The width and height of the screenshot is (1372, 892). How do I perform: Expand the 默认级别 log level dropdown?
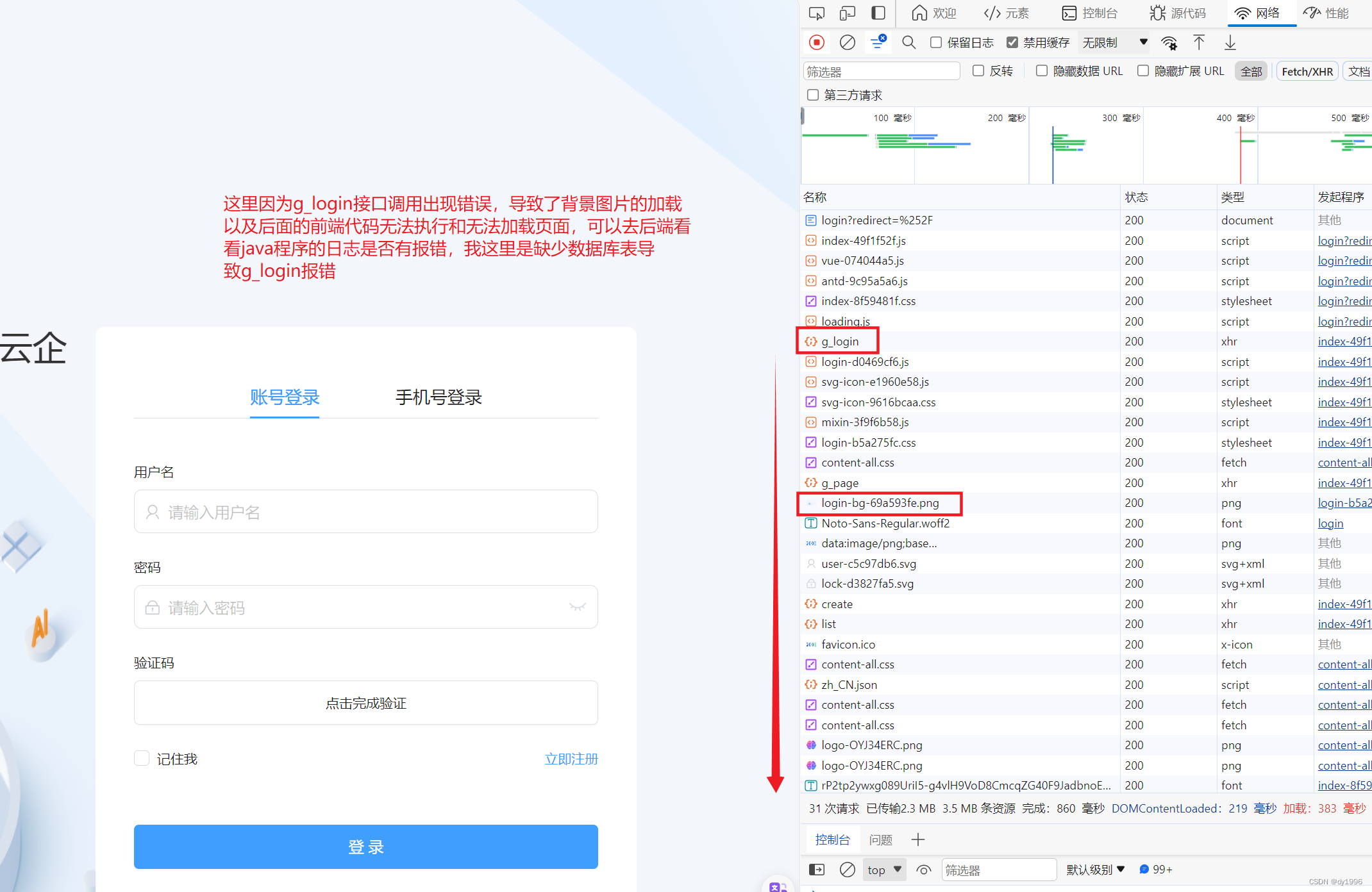click(x=1095, y=870)
